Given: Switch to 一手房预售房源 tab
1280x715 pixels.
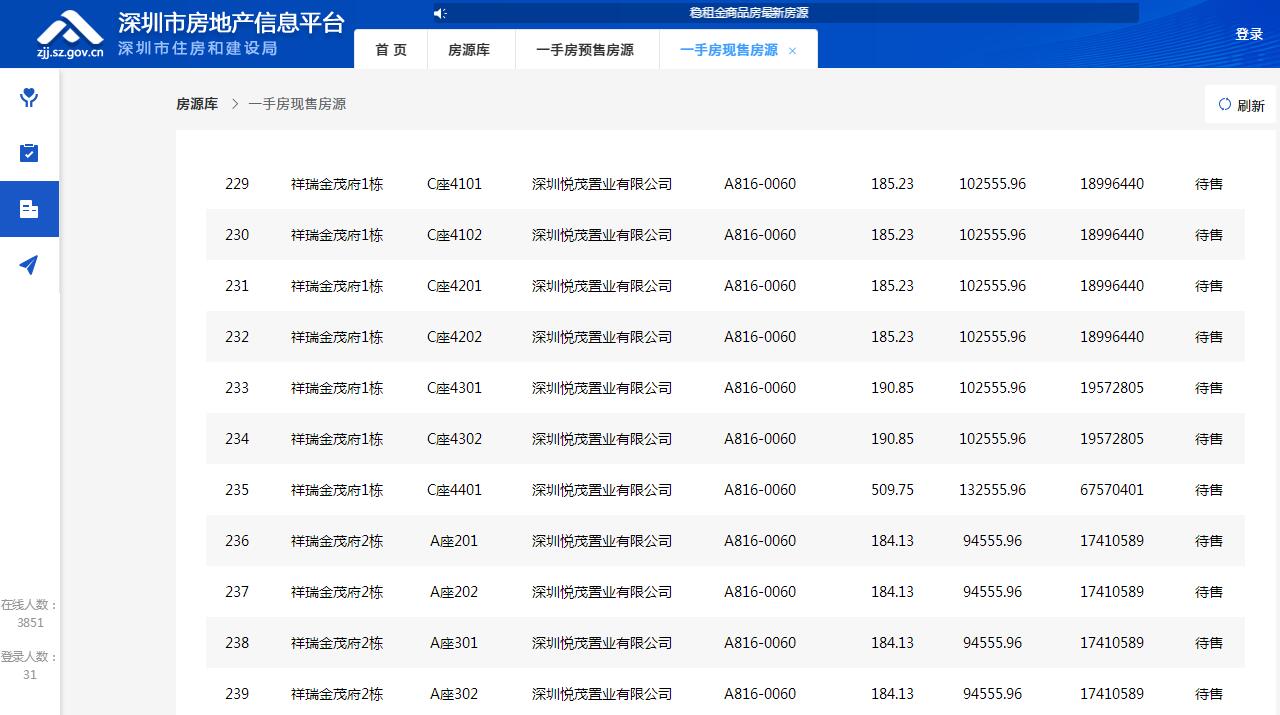Looking at the screenshot, I should click(585, 50).
